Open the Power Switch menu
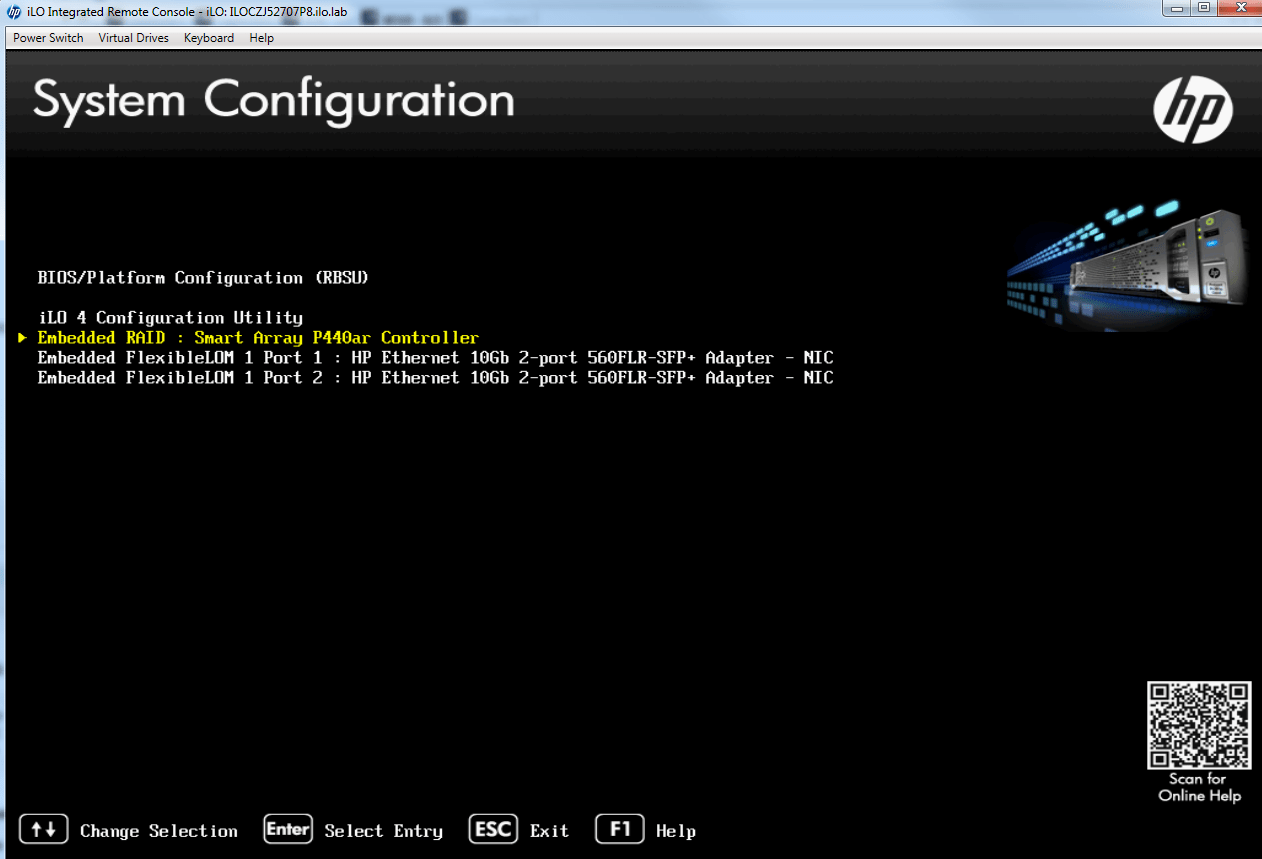The width and height of the screenshot is (1262, 859). click(47, 37)
